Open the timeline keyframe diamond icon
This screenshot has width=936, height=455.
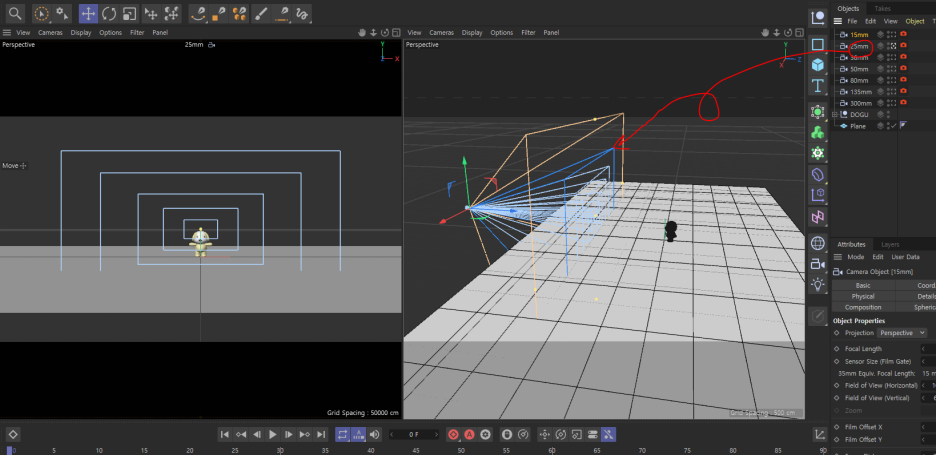coord(13,434)
